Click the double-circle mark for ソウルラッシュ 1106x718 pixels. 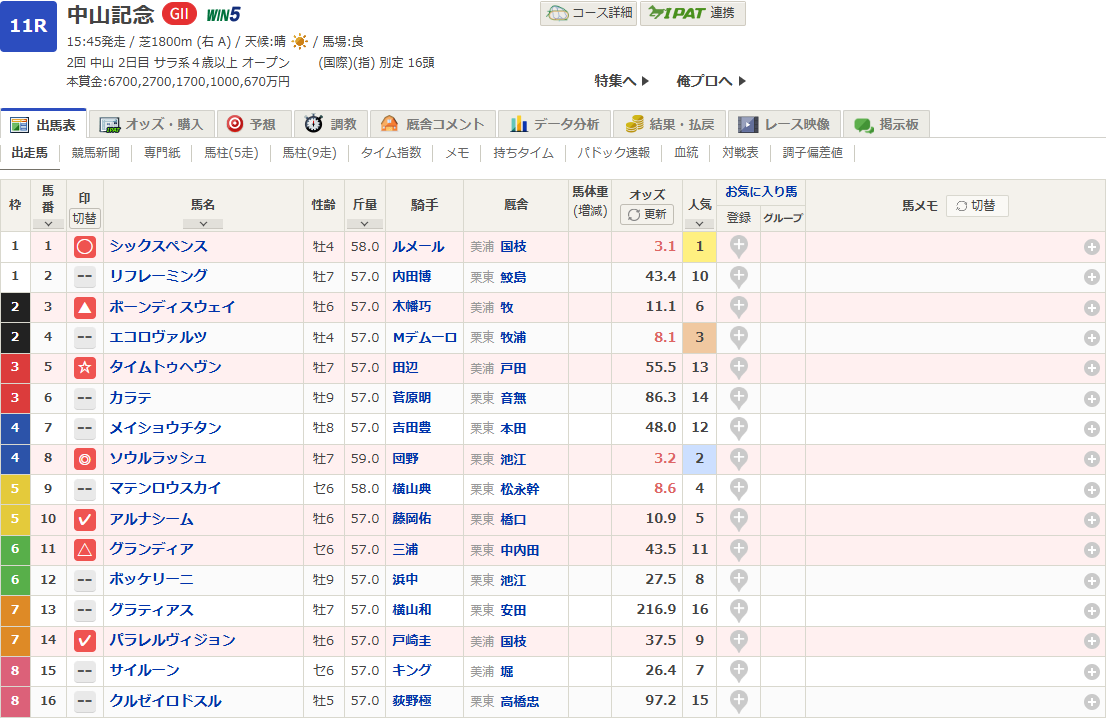[85, 459]
